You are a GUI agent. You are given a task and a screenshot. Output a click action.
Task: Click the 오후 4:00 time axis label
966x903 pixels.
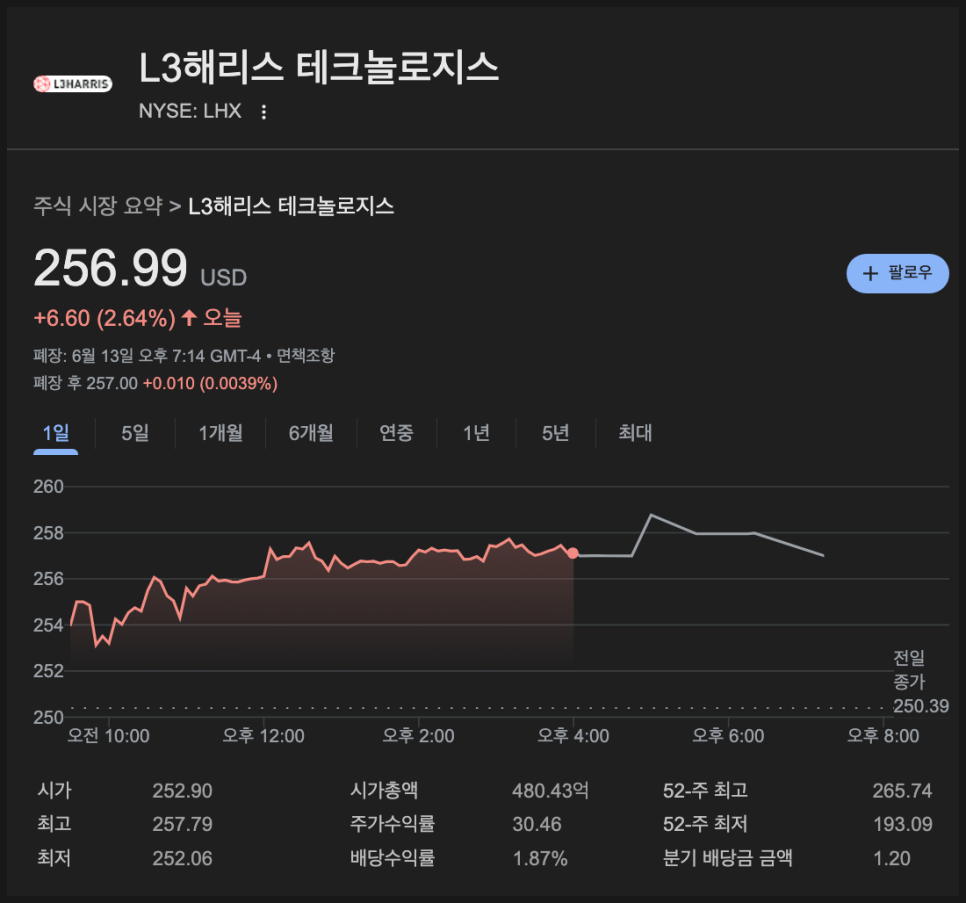(x=573, y=735)
